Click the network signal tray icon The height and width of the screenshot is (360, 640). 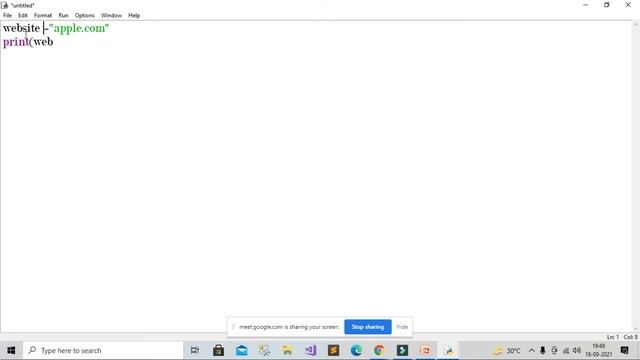coord(566,350)
